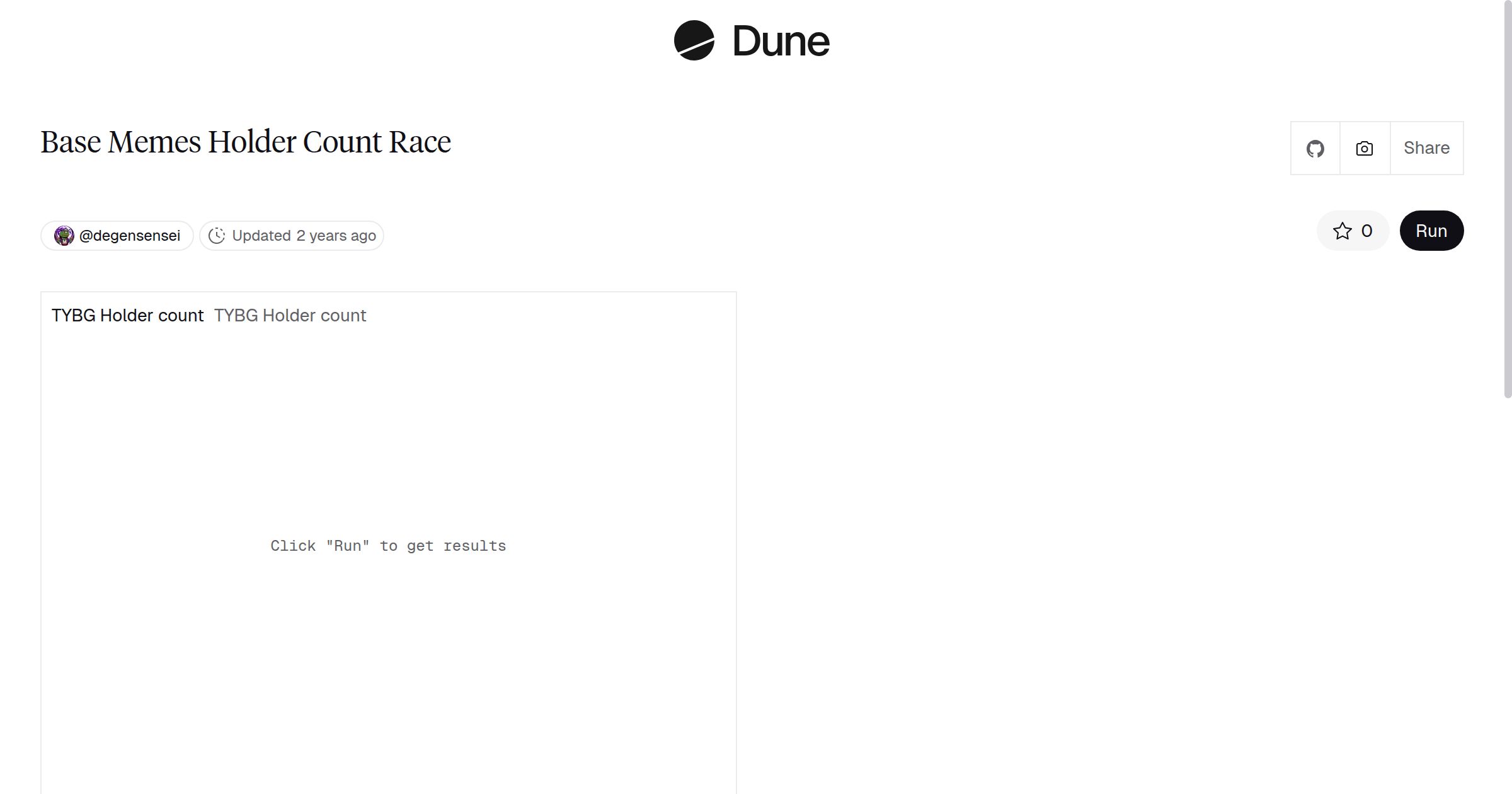The image size is (1512, 794).
Task: Click the star icon to favorite the query
Action: click(1343, 231)
